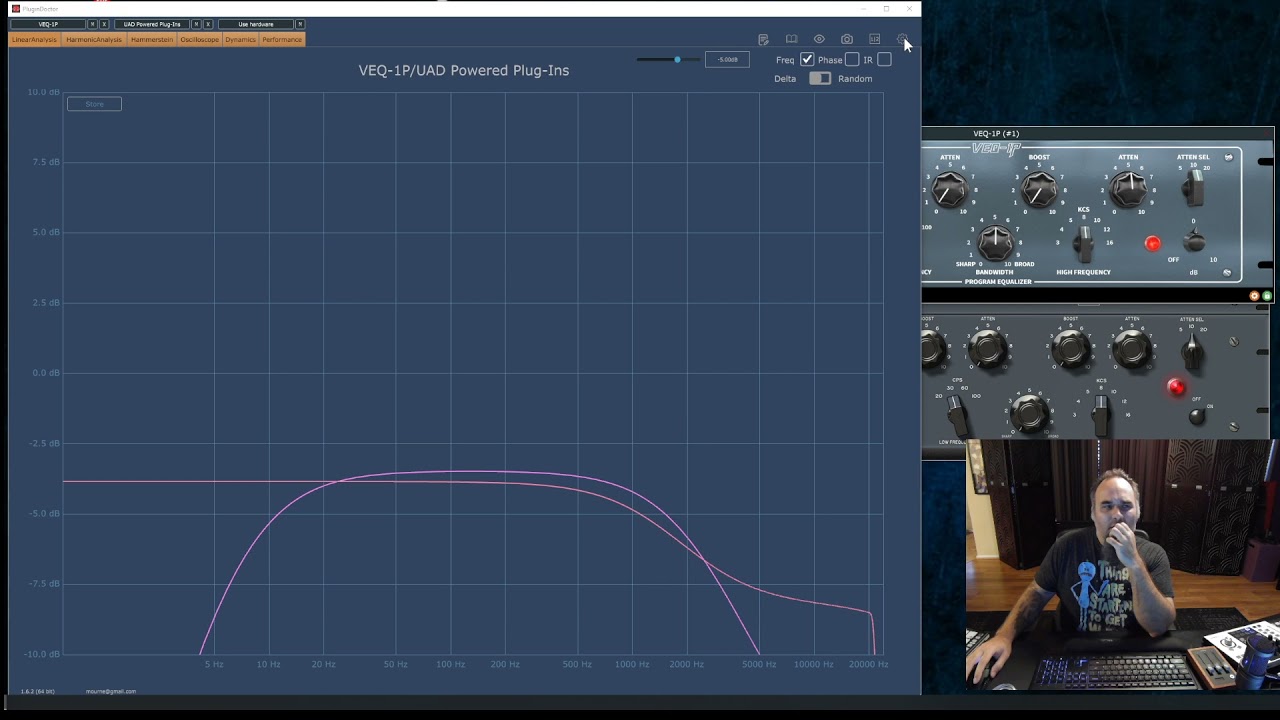
Task: Uncheck the Freq checkbox
Action: [807, 60]
